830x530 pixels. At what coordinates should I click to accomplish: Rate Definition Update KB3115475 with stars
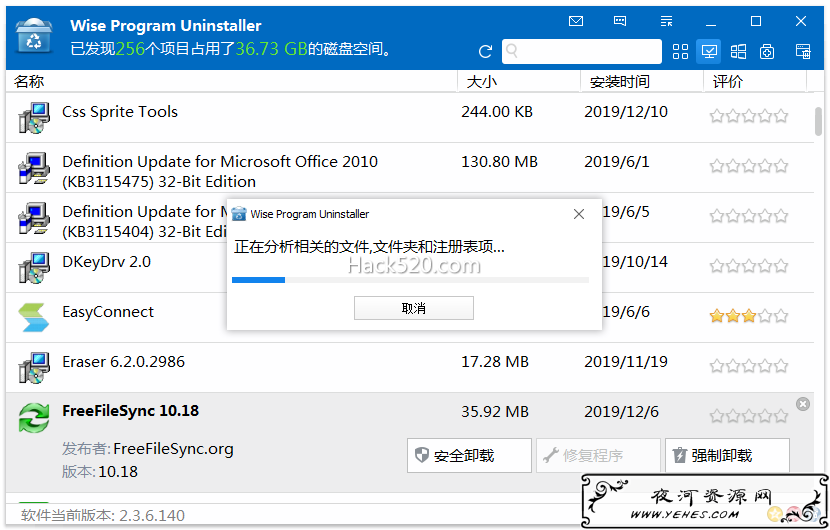(748, 166)
